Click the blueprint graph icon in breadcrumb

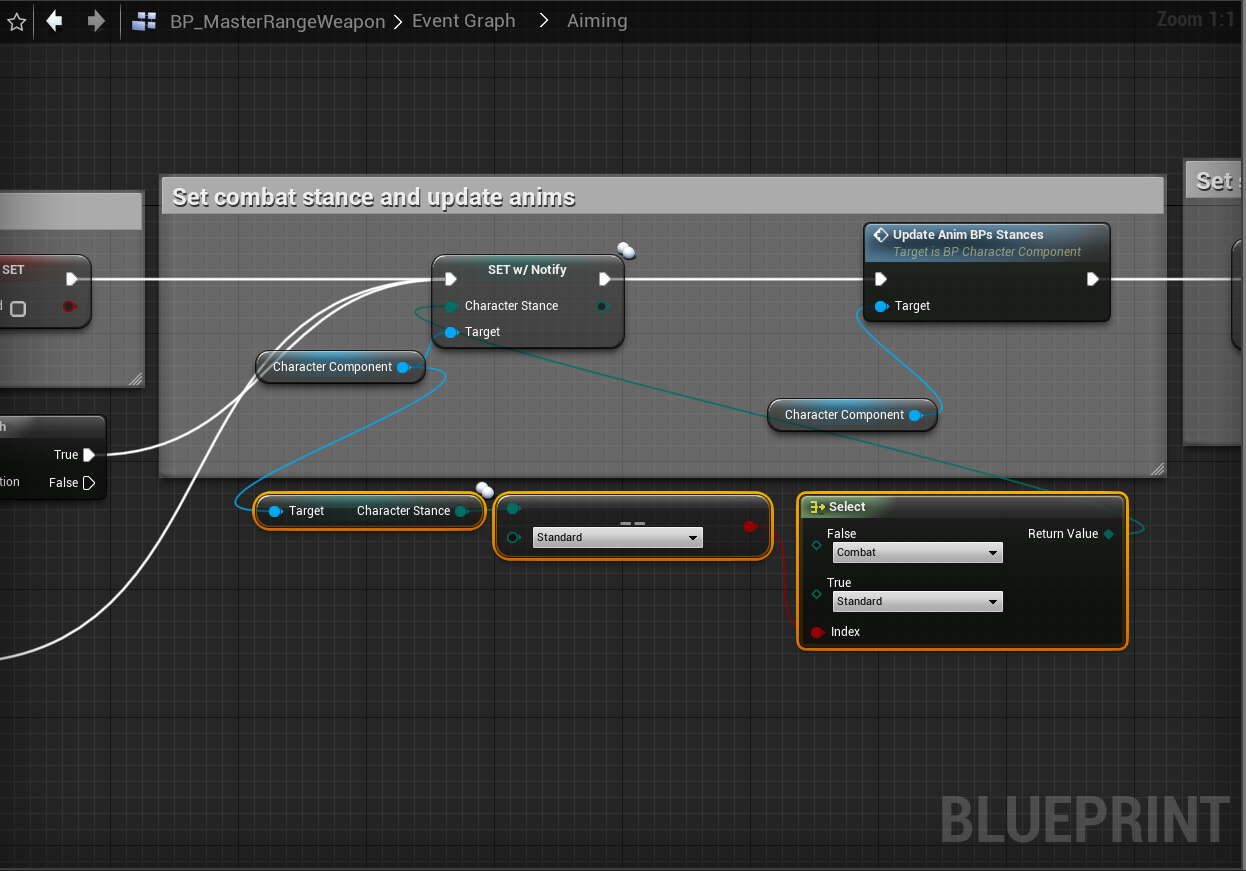tap(144, 21)
